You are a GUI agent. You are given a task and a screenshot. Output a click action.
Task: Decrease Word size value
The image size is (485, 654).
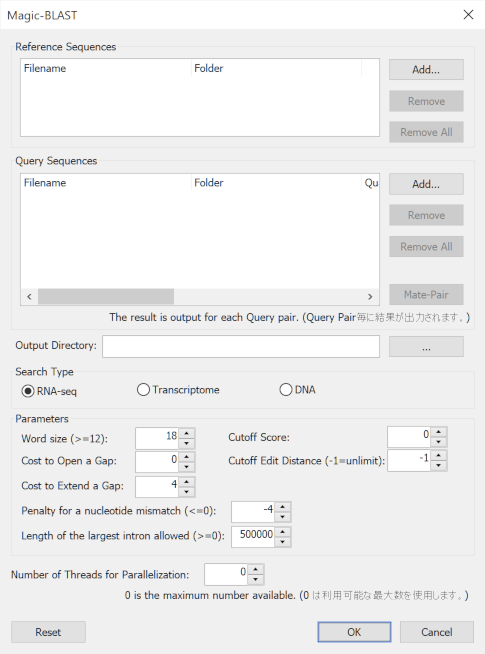tap(186, 443)
